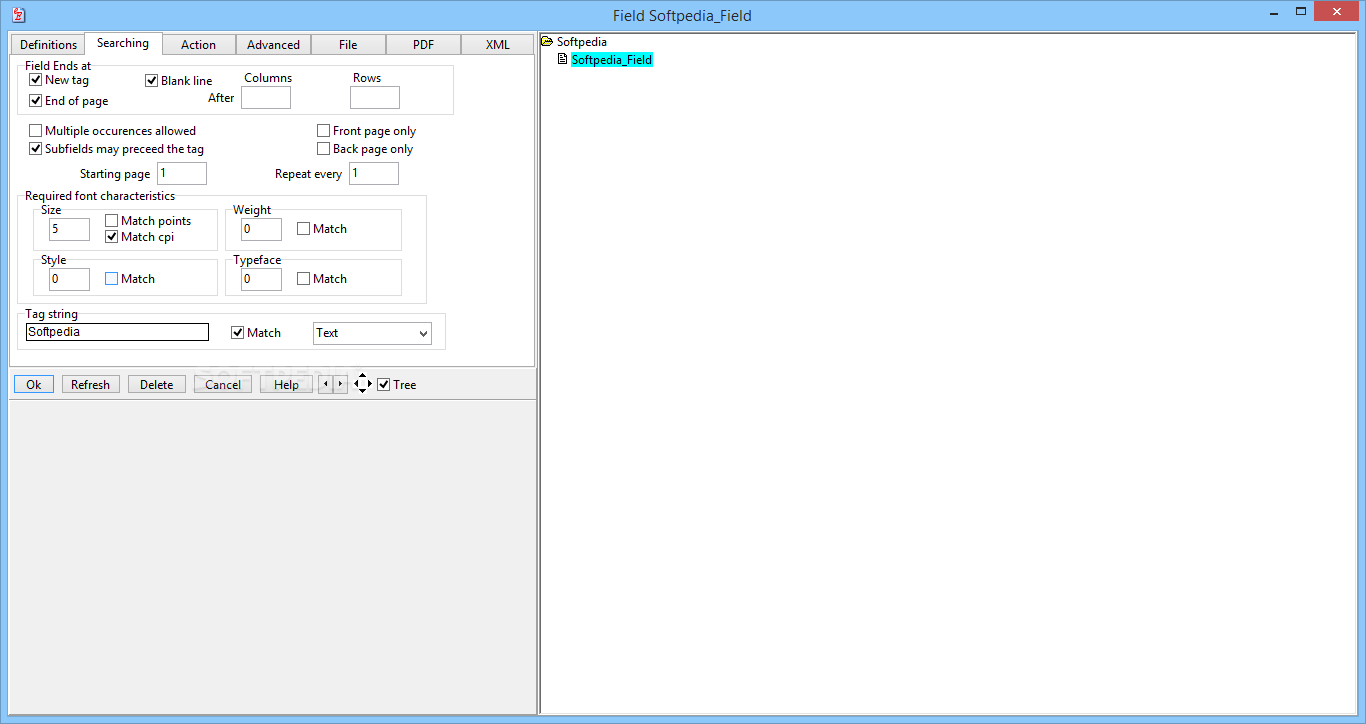Click the Ok button
1366x724 pixels.
click(x=34, y=384)
